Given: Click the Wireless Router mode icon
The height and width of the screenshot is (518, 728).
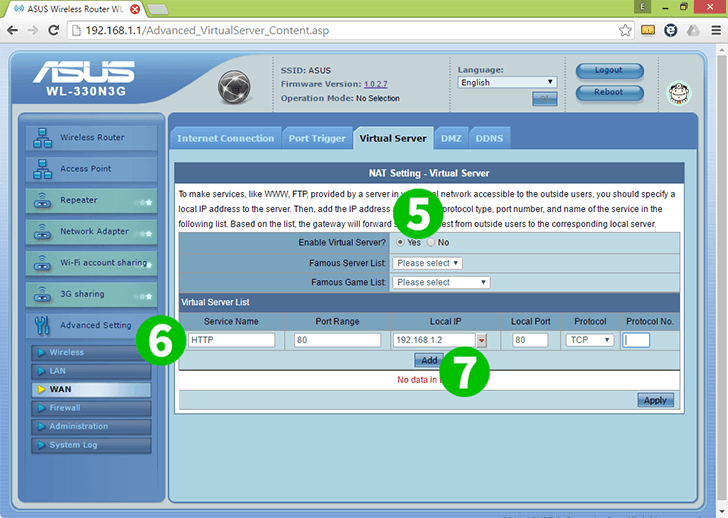Looking at the screenshot, I should point(42,138).
